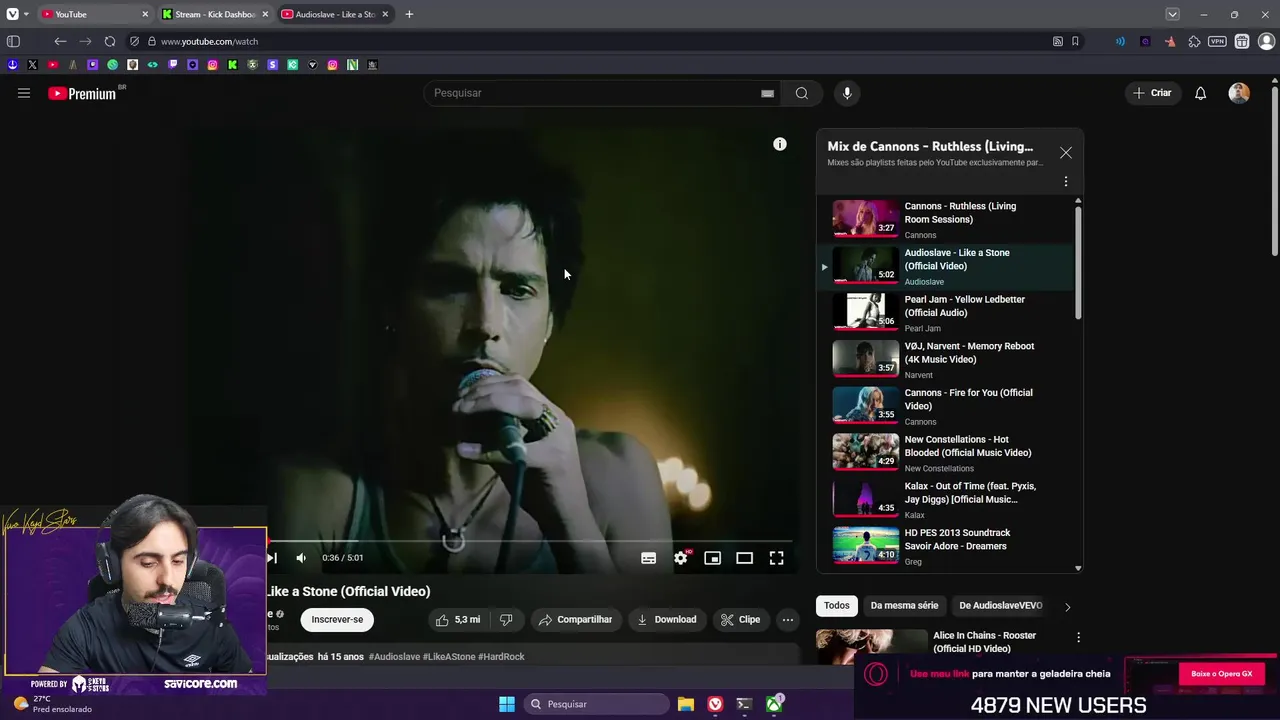Show more filter chips with the arrow

1067,607
